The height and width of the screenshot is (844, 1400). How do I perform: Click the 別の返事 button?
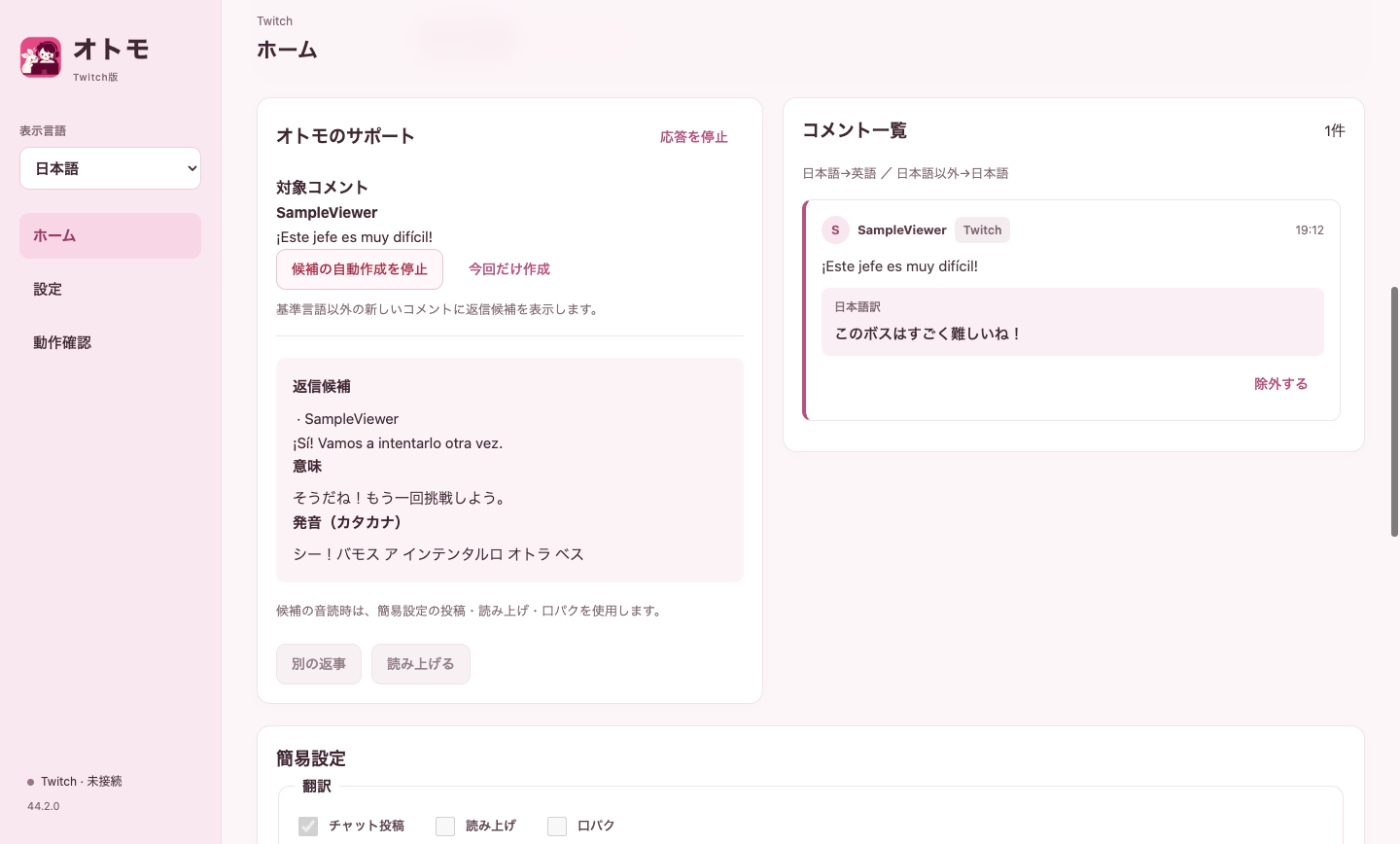pos(319,664)
